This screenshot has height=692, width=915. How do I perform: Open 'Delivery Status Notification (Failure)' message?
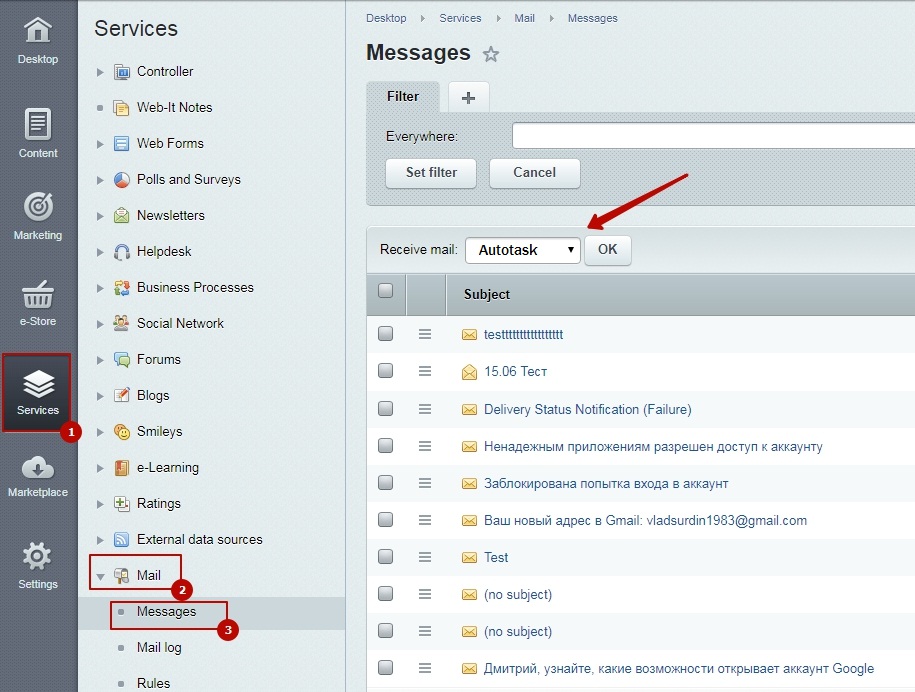[588, 410]
